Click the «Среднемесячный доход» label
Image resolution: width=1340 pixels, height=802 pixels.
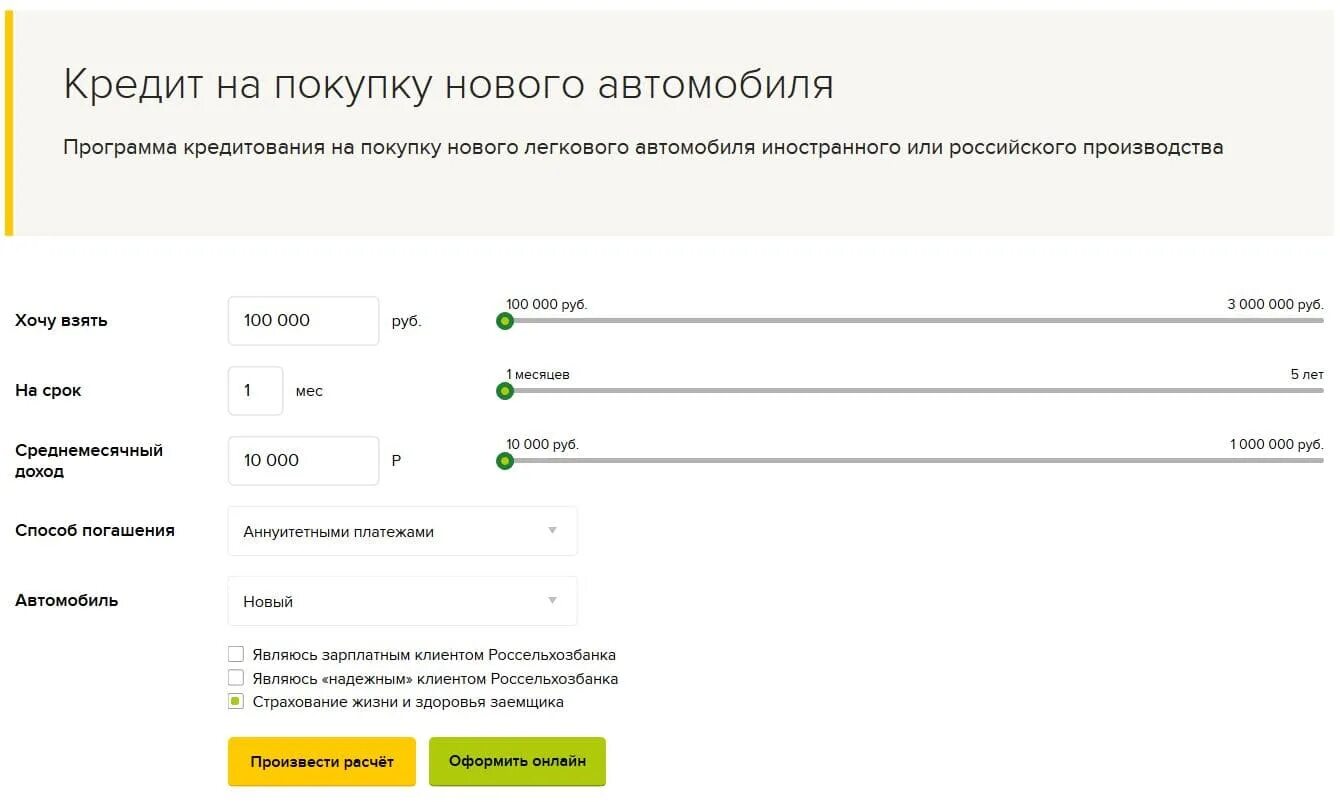(x=89, y=460)
